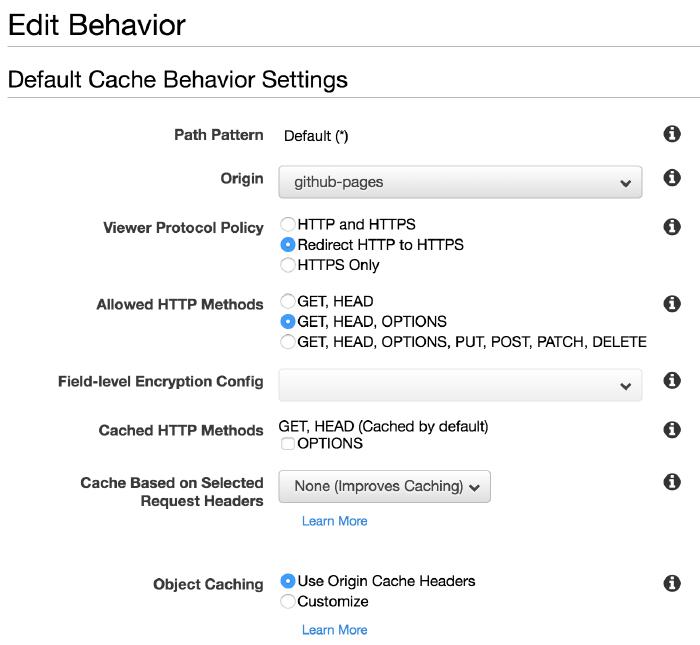The width and height of the screenshot is (700, 645).
Task: Click the info icon beside Origin dropdown
Action: point(672,178)
